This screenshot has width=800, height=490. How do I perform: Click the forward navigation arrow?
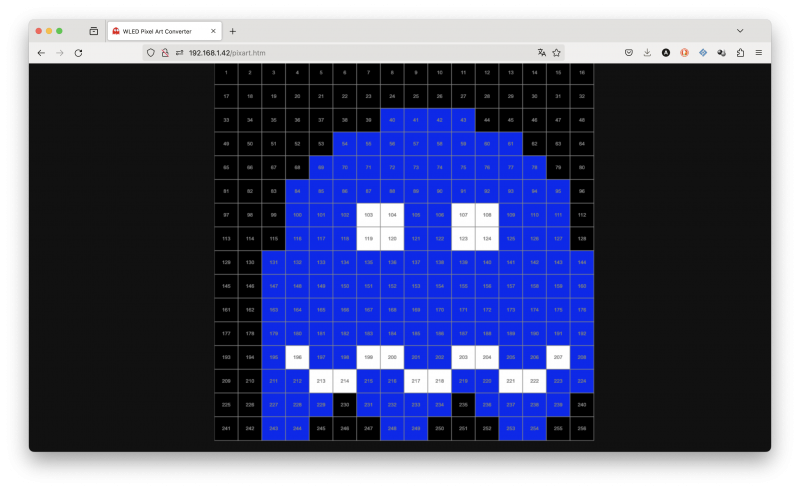(60, 53)
